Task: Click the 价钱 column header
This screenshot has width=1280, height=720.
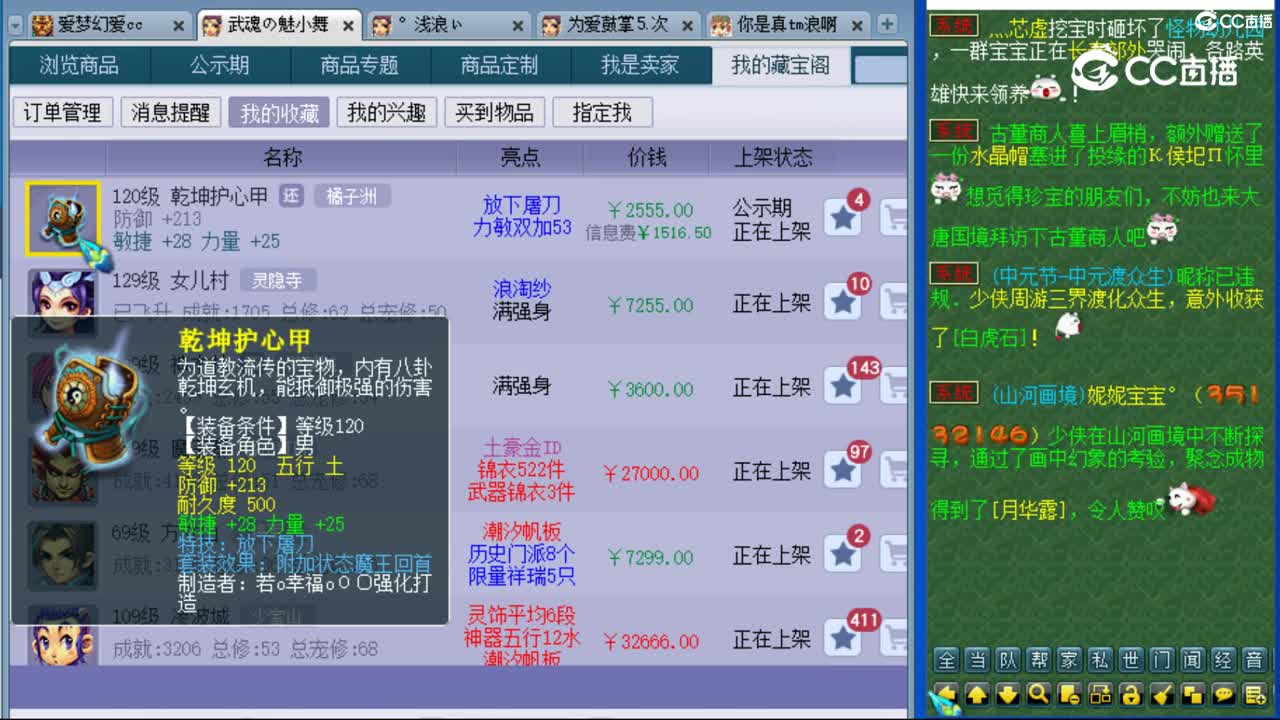Action: [x=647, y=158]
